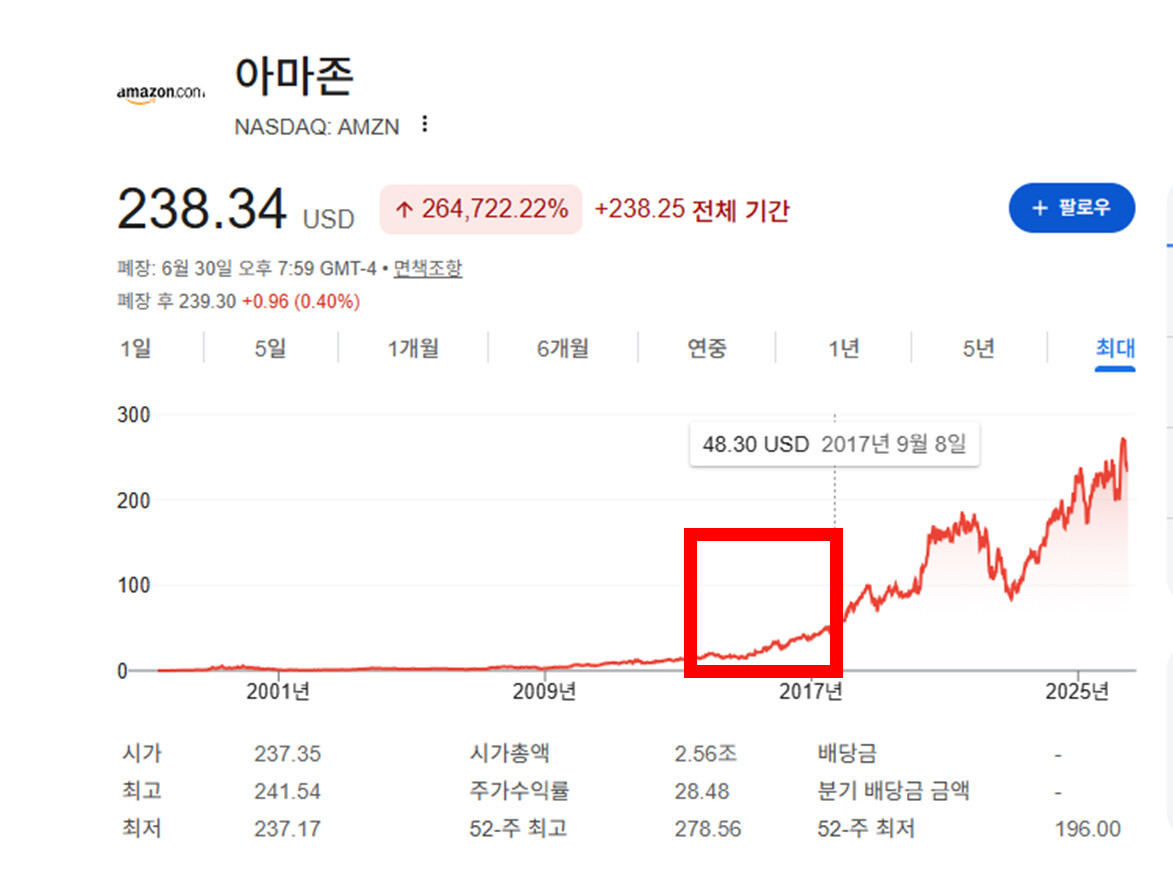This screenshot has width=1173, height=877.
Task: Select the 1일 time range tab
Action: [x=135, y=348]
